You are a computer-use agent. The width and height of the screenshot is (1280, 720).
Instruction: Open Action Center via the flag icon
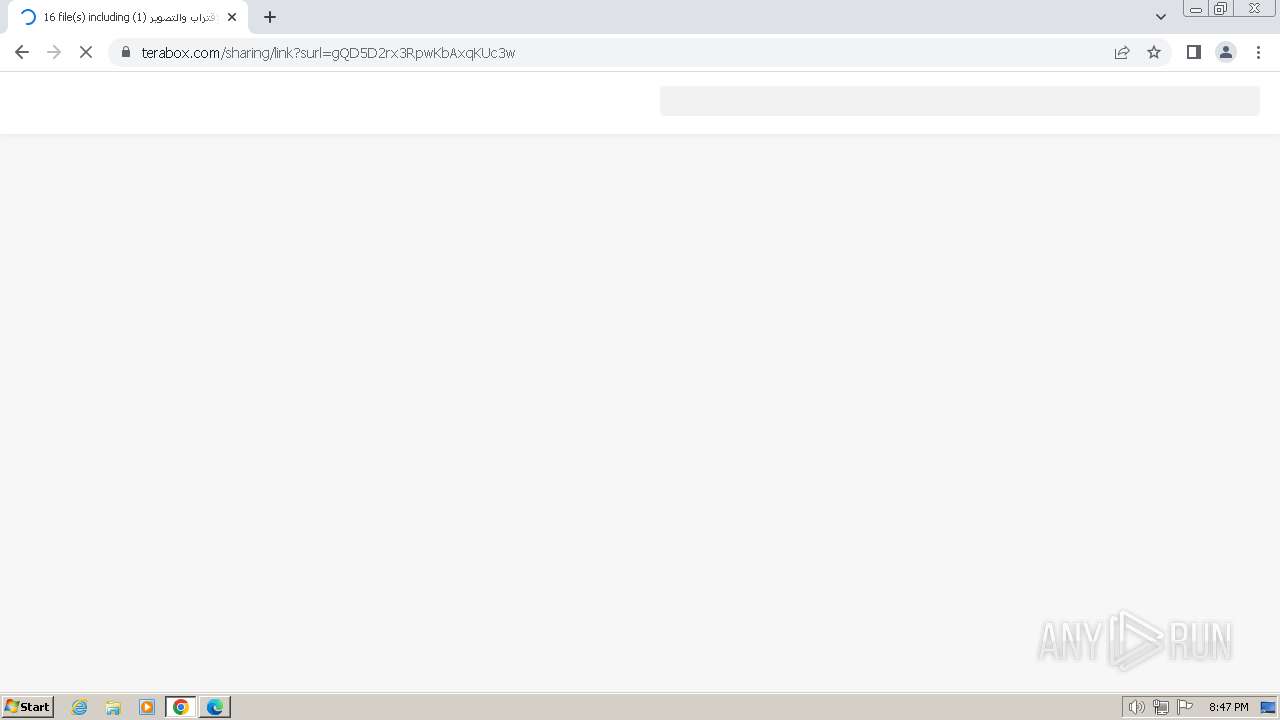pos(1185,707)
